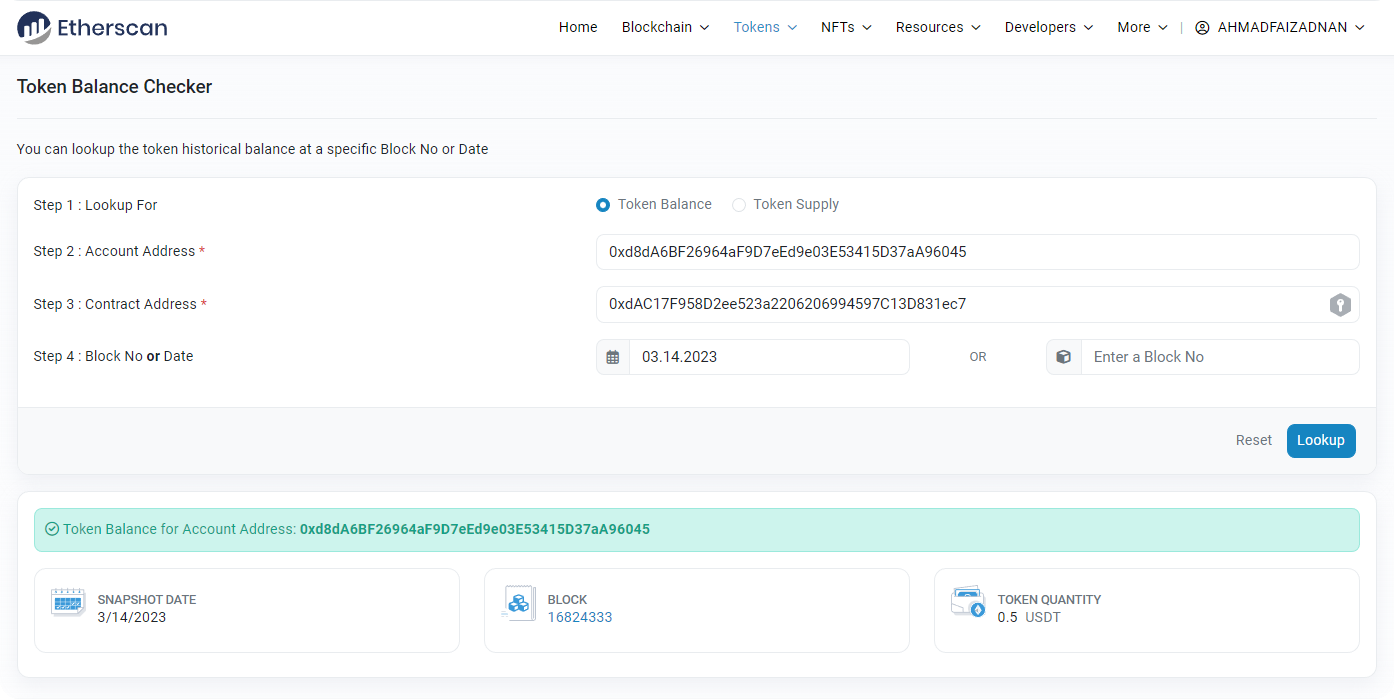Expand the Blockchain dropdown menu
Image resolution: width=1394 pixels, height=699 pixels.
click(x=665, y=28)
